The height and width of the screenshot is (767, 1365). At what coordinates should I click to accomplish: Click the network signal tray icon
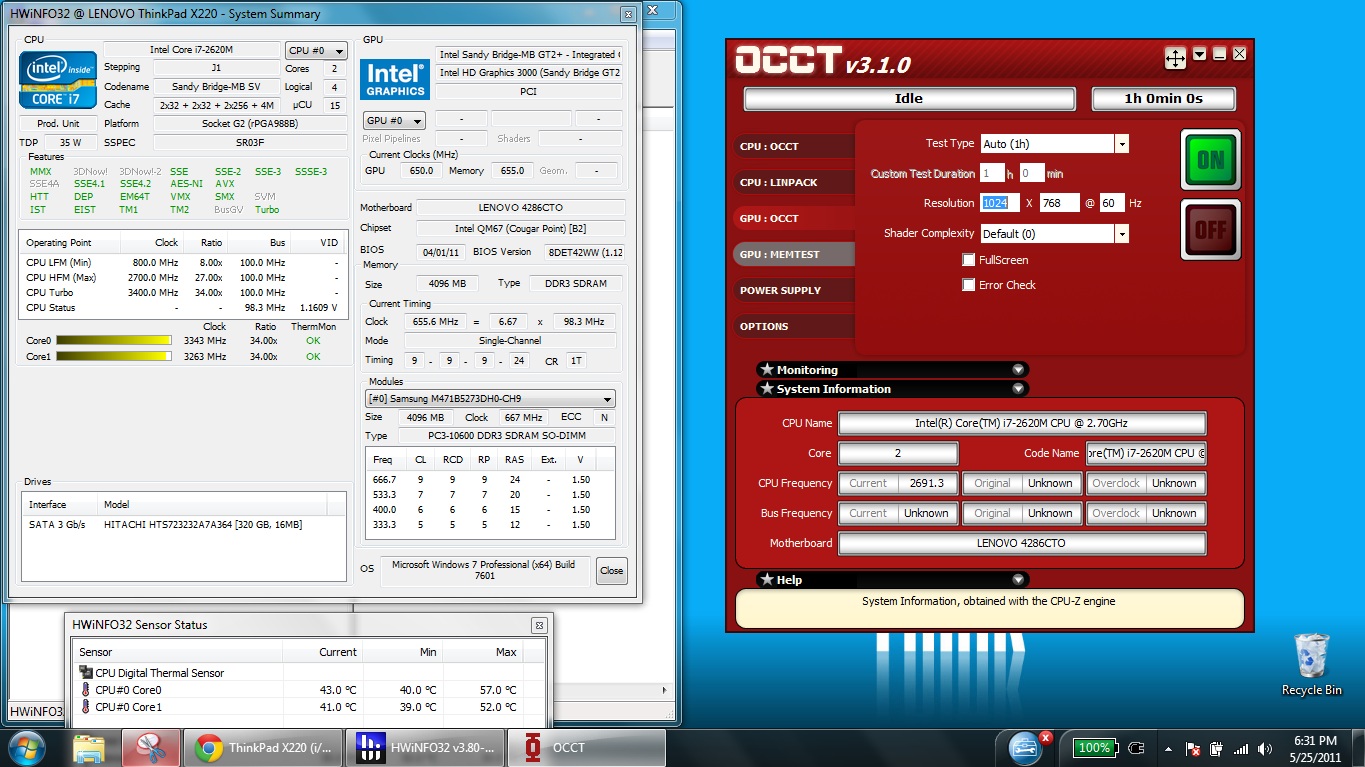pos(1241,749)
